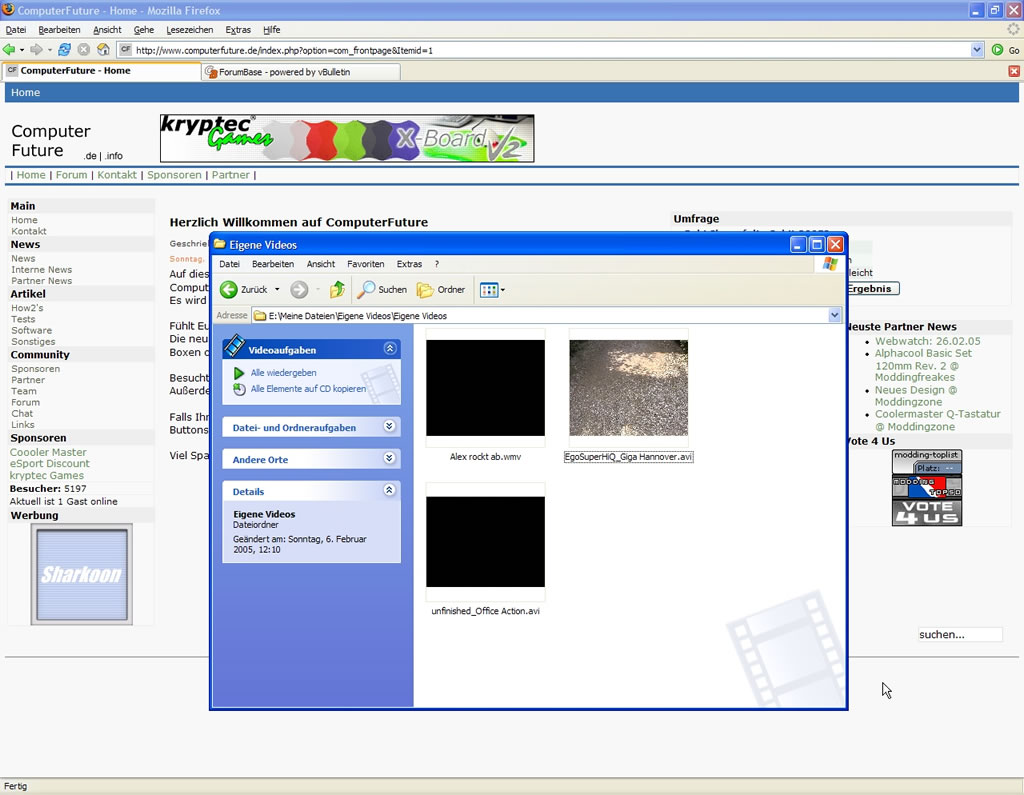Click the green Go button icon
The height and width of the screenshot is (795, 1024).
[997, 50]
